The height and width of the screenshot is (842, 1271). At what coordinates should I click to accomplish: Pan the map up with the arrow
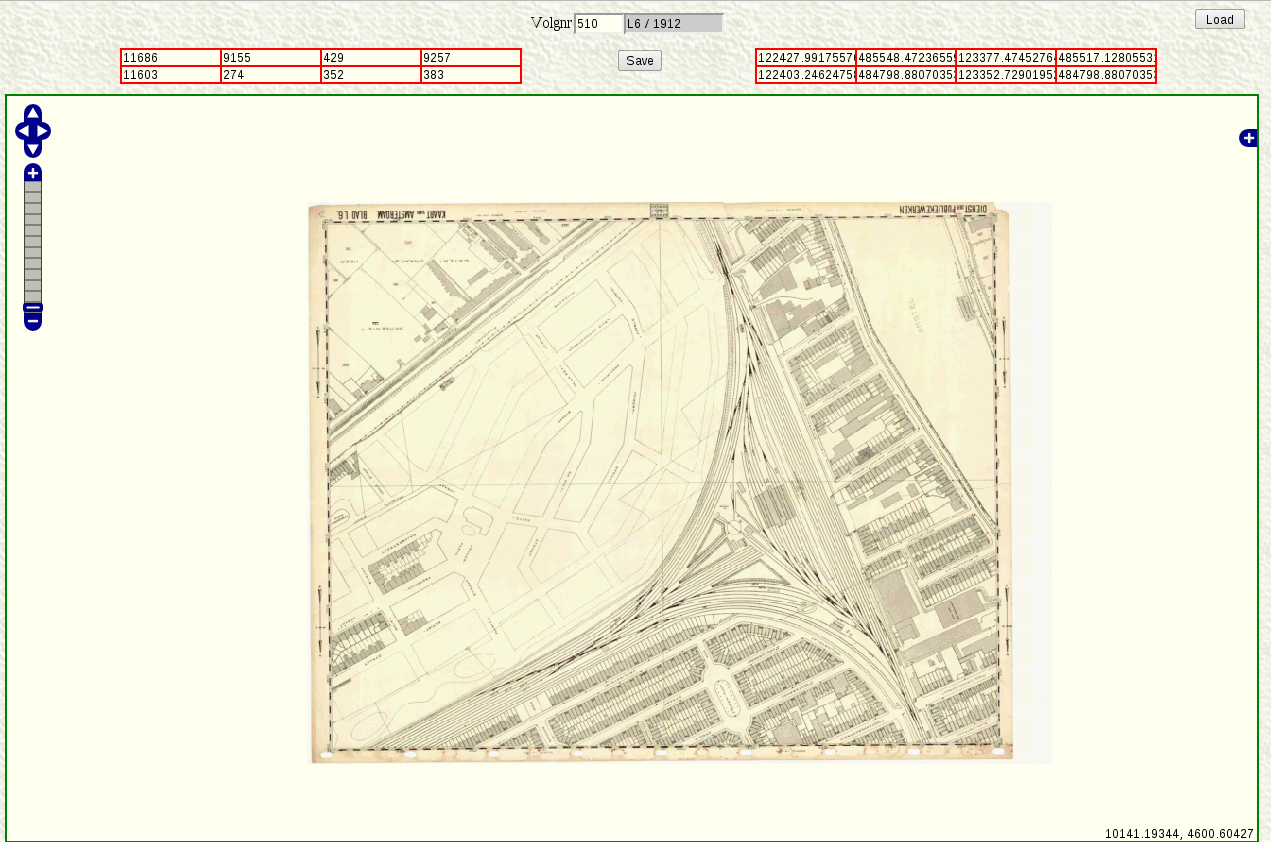(33, 113)
